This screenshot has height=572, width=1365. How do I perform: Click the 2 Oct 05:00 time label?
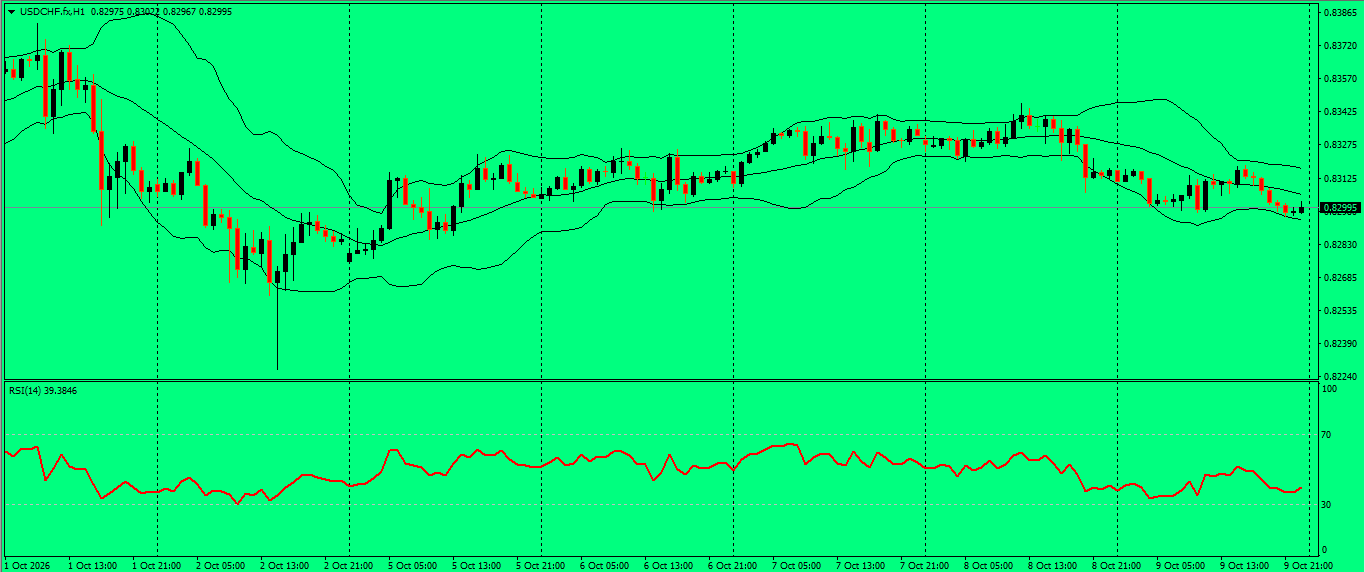pyautogui.click(x=220, y=565)
